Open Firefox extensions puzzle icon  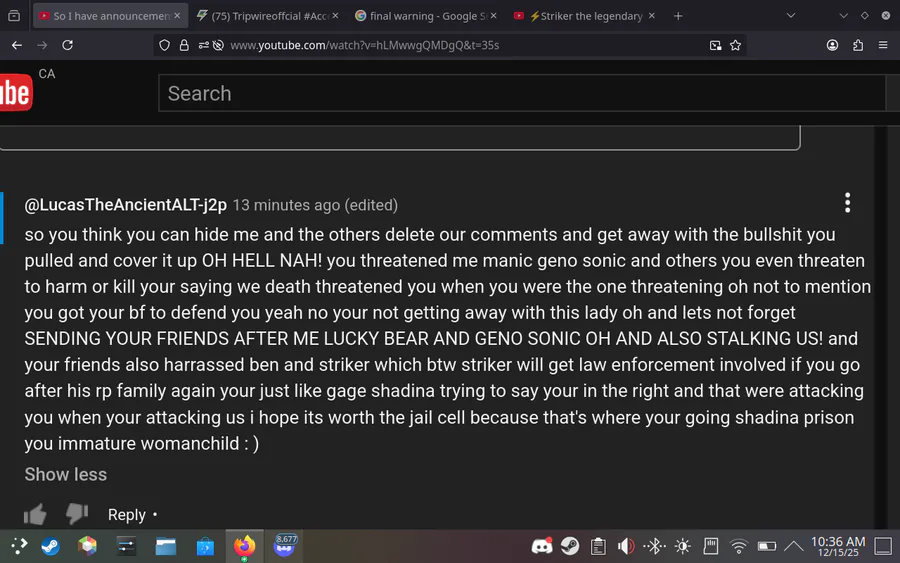point(858,45)
